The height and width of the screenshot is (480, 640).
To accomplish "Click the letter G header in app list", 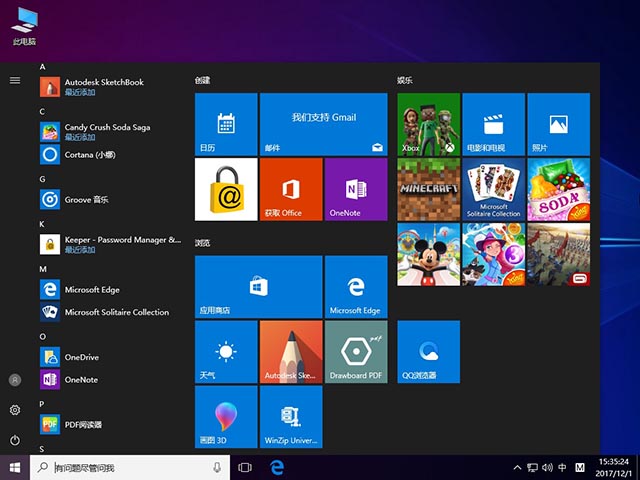I will [42, 179].
